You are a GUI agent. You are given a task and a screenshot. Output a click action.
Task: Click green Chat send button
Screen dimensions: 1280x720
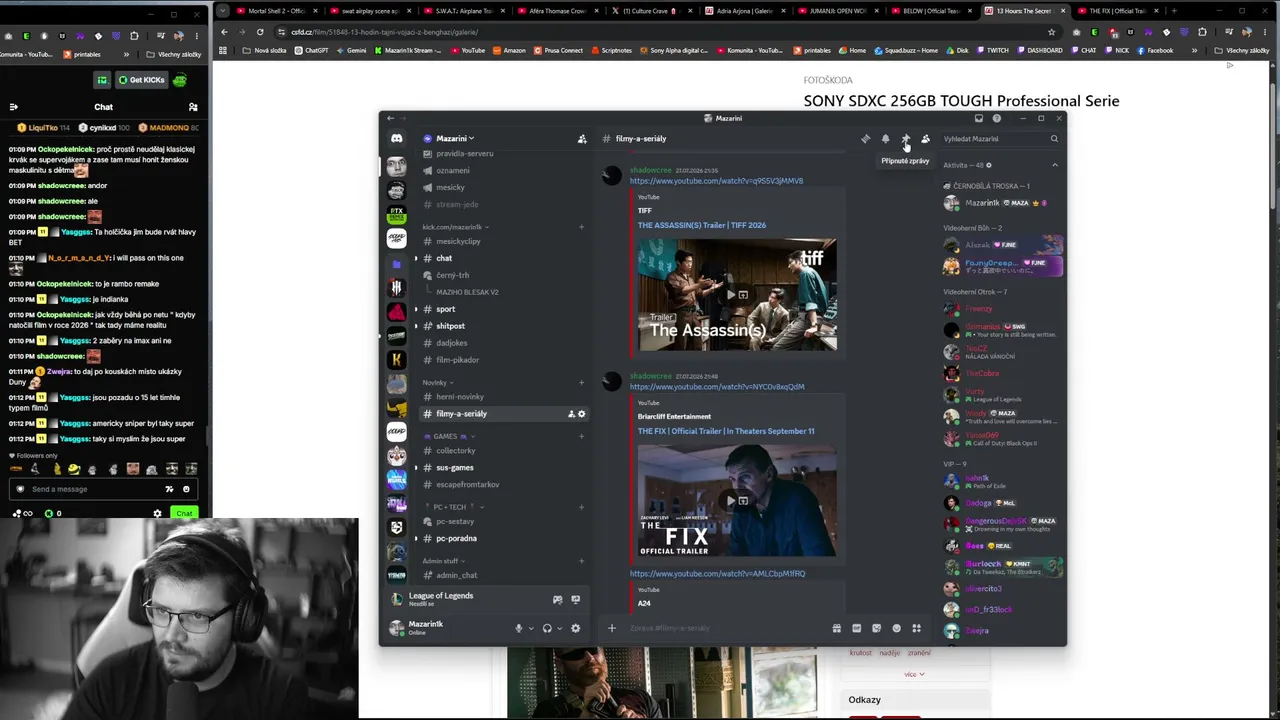(x=183, y=513)
